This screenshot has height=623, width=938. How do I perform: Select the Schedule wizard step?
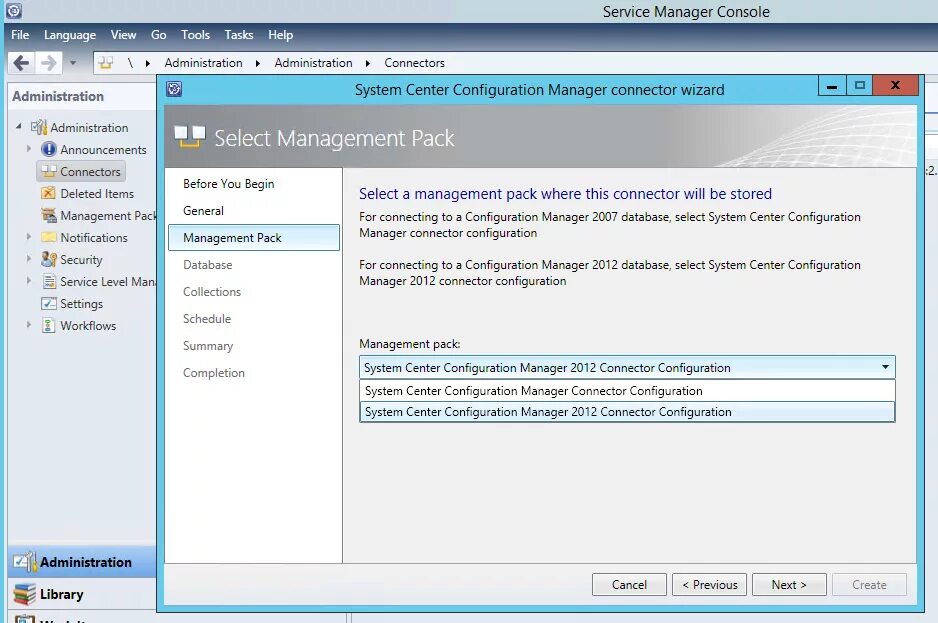(207, 318)
